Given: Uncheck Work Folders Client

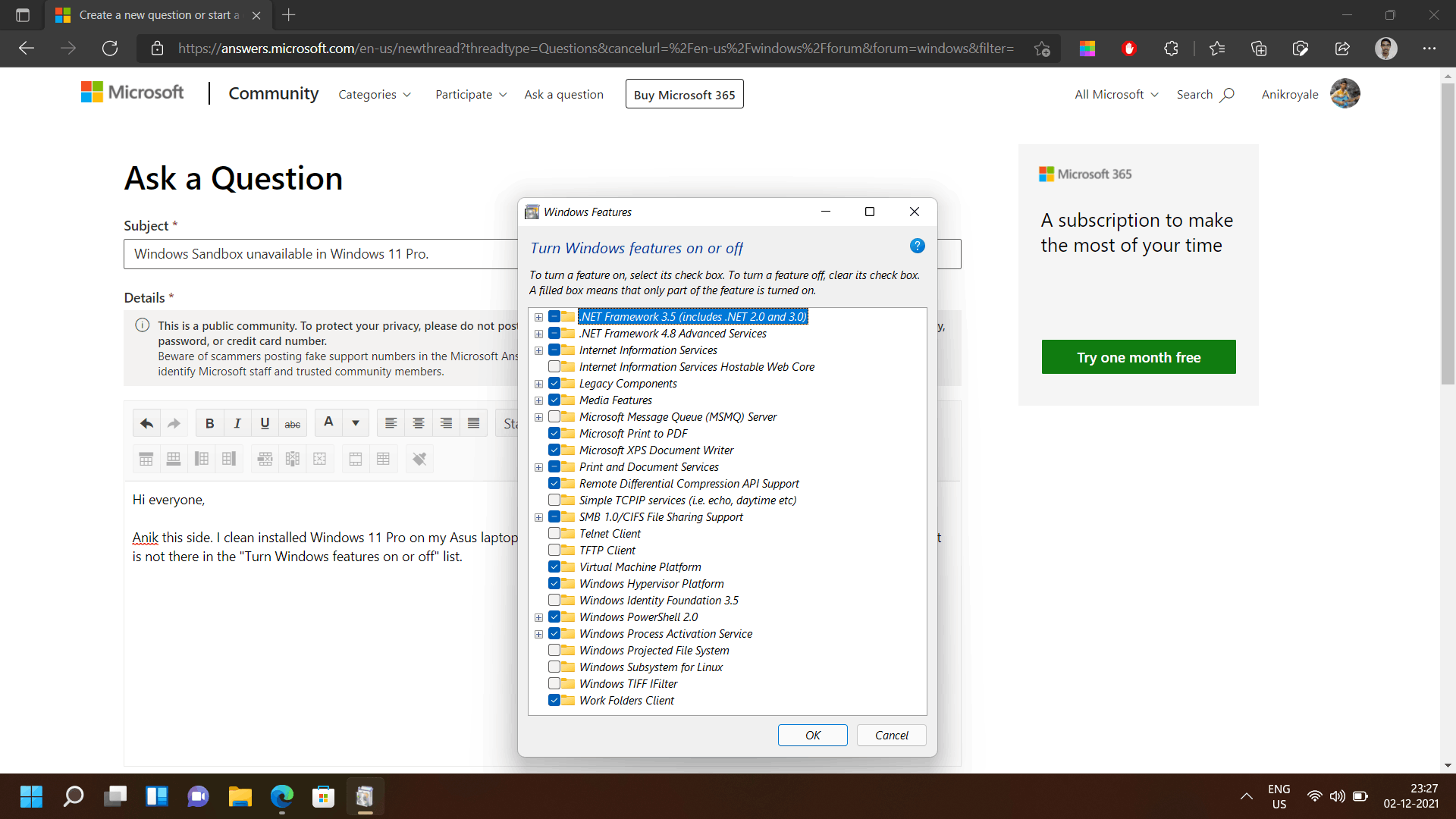Looking at the screenshot, I should pyautogui.click(x=554, y=701).
